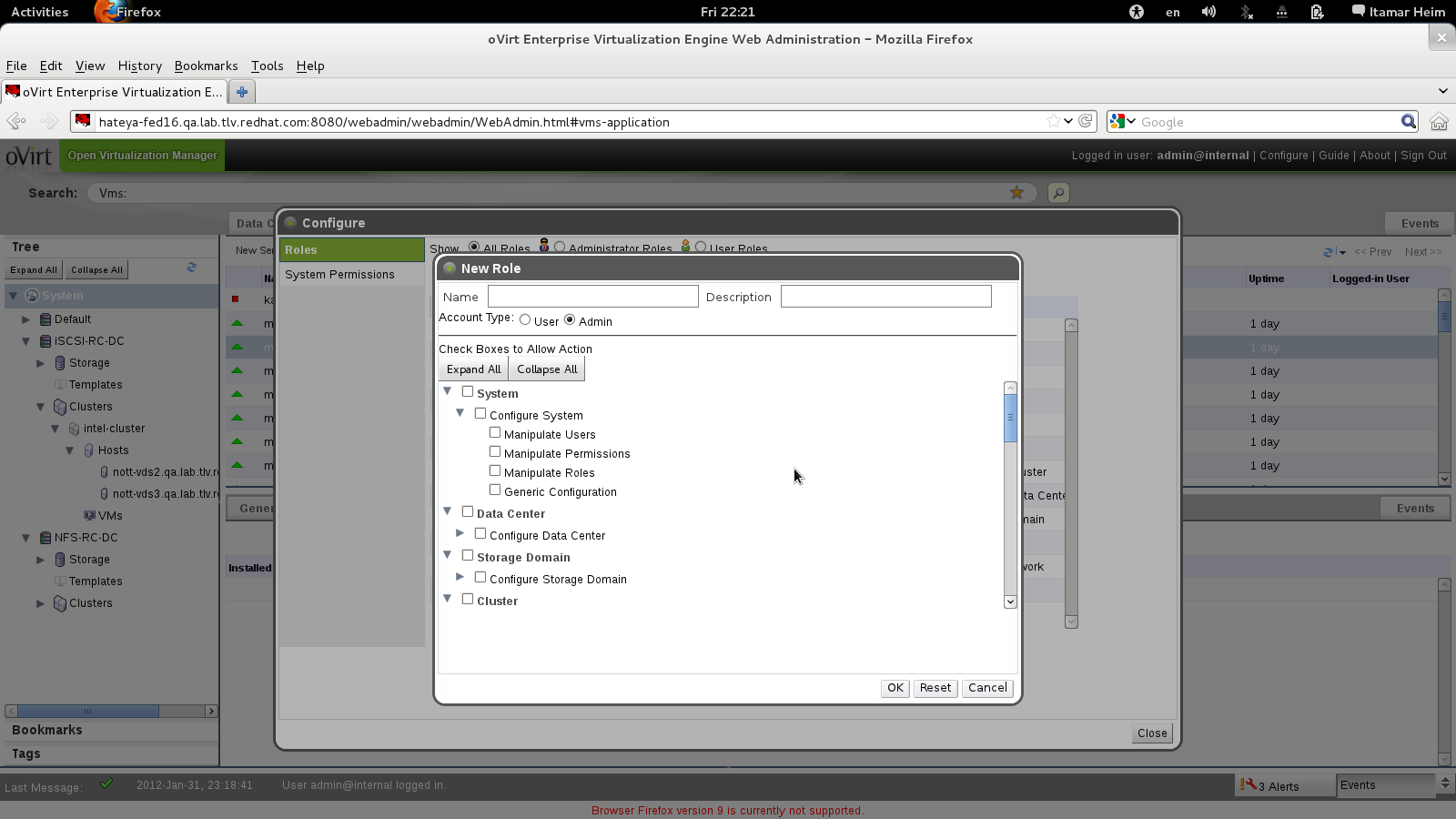Click the nott-vds2 host icon in the tree

[x=104, y=472]
